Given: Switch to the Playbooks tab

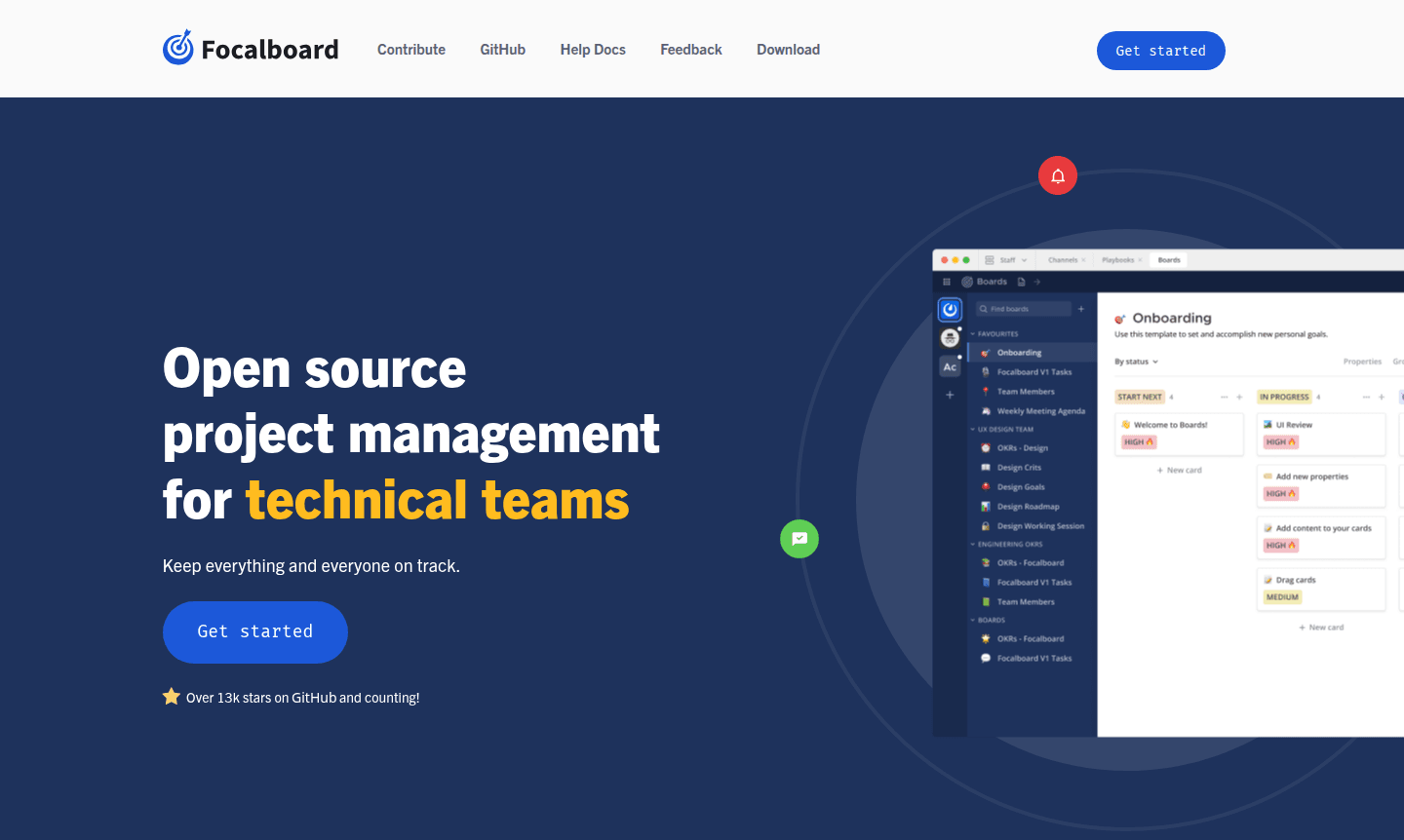Looking at the screenshot, I should (1118, 260).
